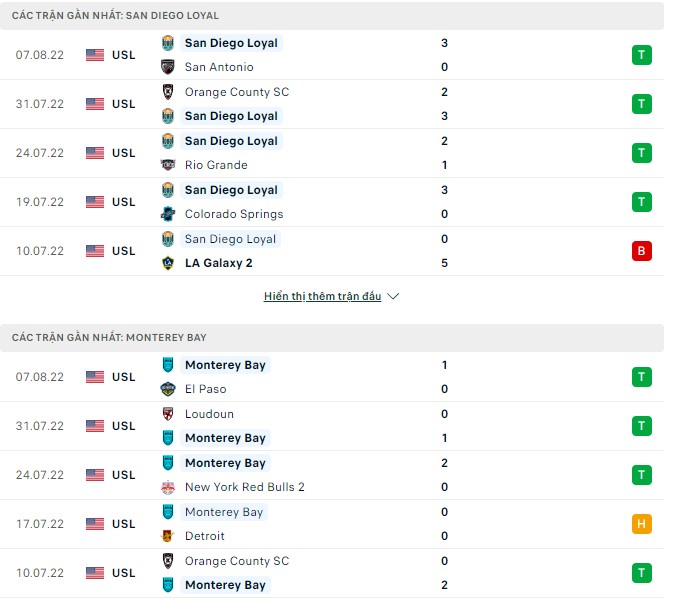Click the San Antonio team logo
Viewport: 675px width, 603px height.
(x=168, y=67)
